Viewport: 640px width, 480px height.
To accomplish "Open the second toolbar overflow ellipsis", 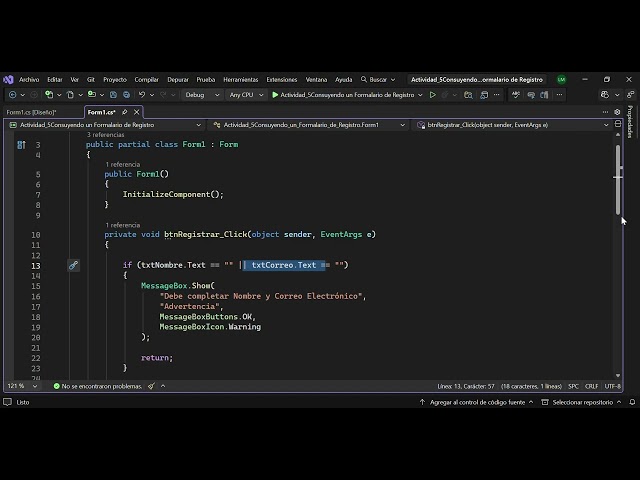I will (x=559, y=95).
